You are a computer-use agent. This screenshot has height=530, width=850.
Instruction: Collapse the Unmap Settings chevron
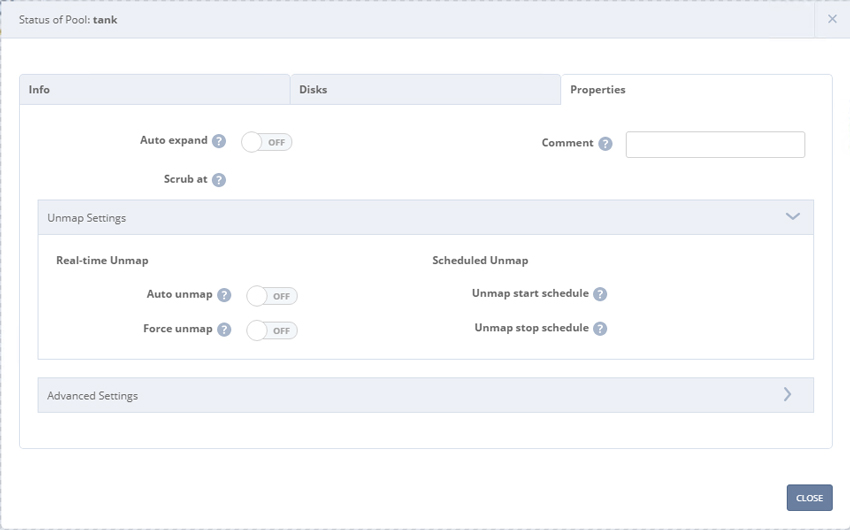click(x=793, y=217)
